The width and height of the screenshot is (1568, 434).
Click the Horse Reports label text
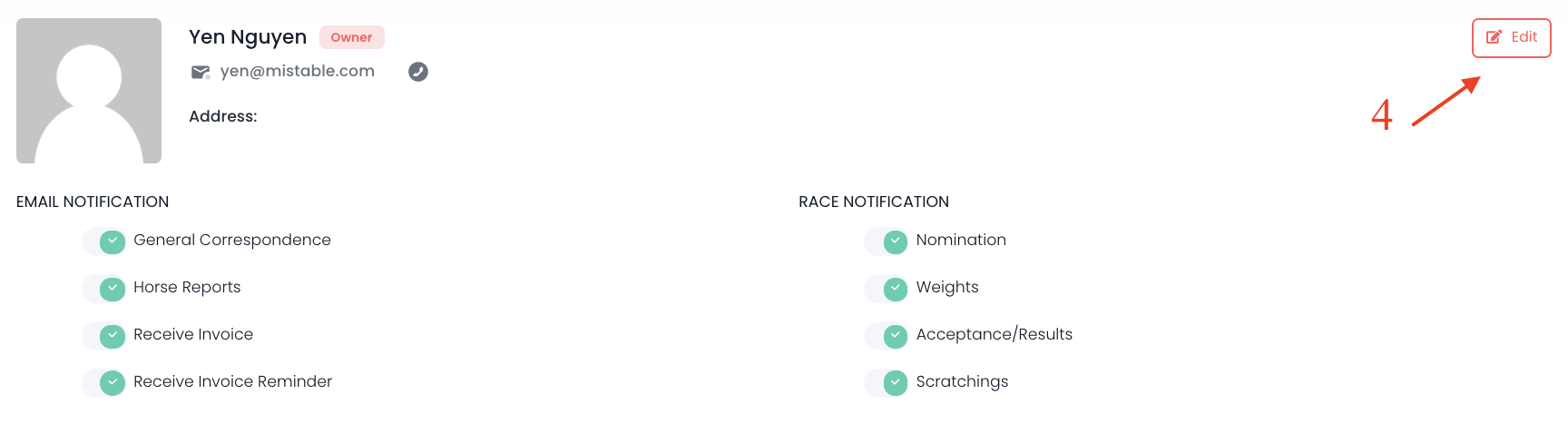[187, 287]
